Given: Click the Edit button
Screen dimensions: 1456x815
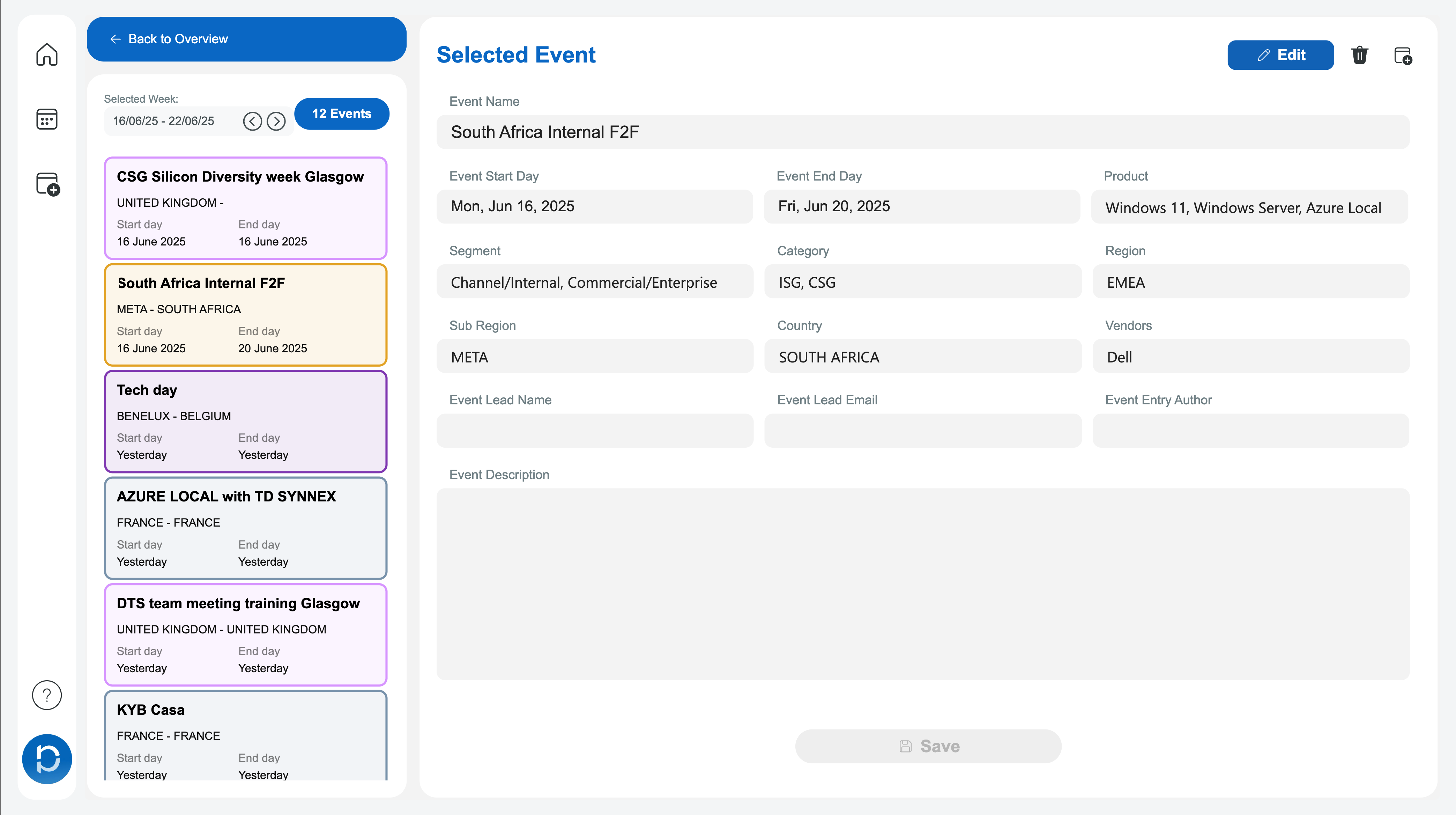Looking at the screenshot, I should click(1280, 55).
